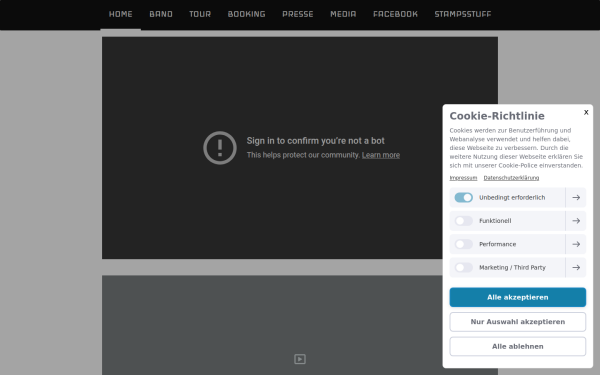Turn on Marketing / Third Party toggle
The width and height of the screenshot is (600, 375).
coord(463,267)
